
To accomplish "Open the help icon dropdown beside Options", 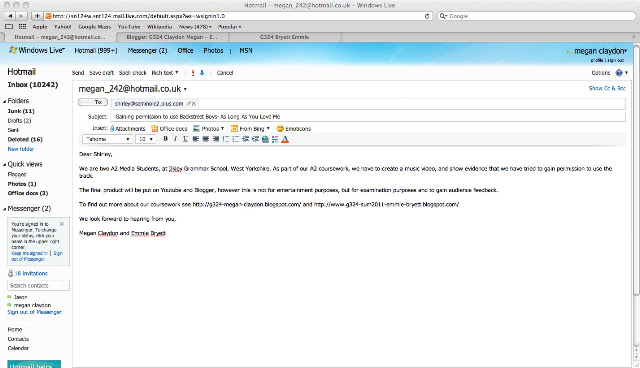I will pos(622,73).
